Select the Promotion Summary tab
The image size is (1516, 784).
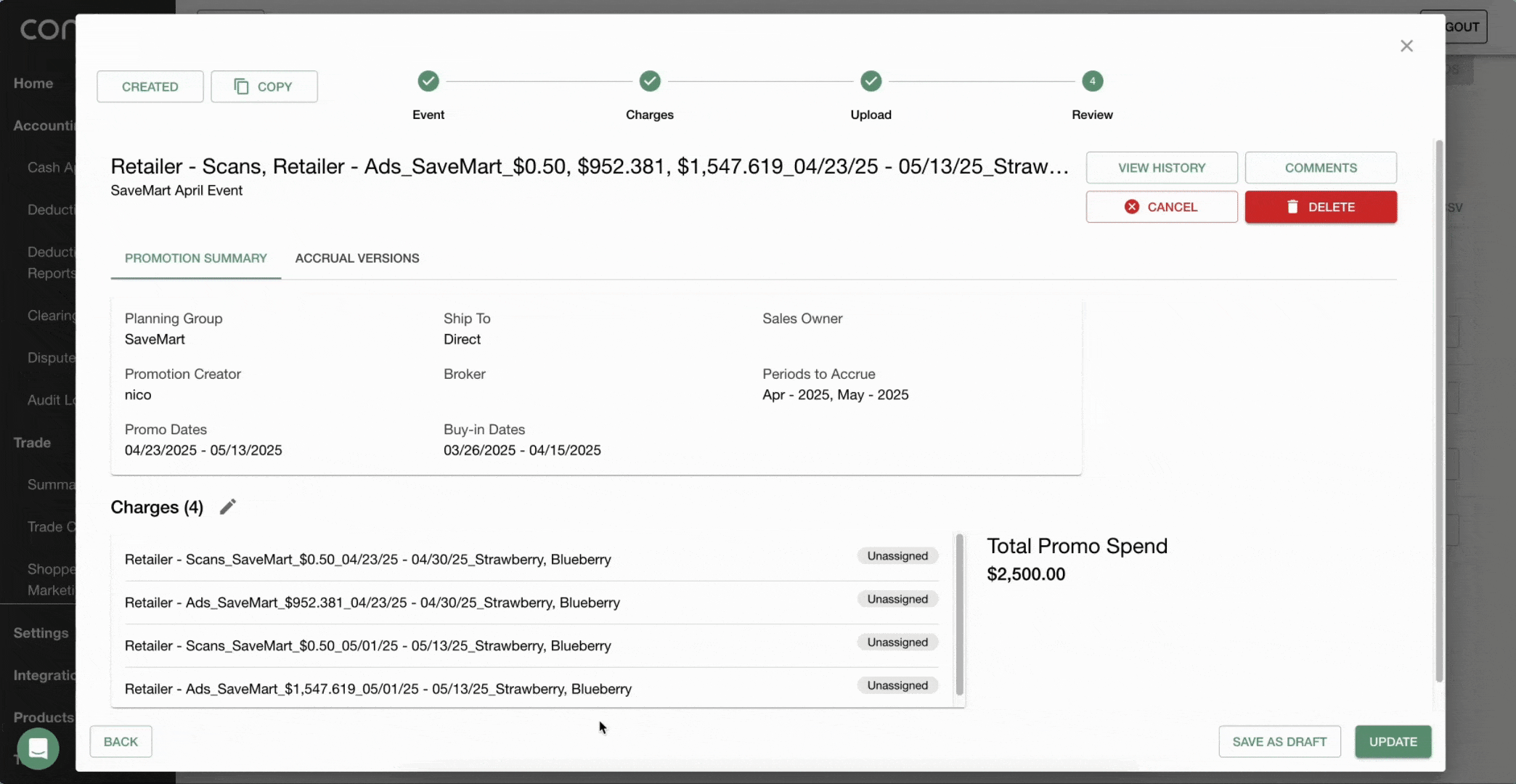point(195,258)
